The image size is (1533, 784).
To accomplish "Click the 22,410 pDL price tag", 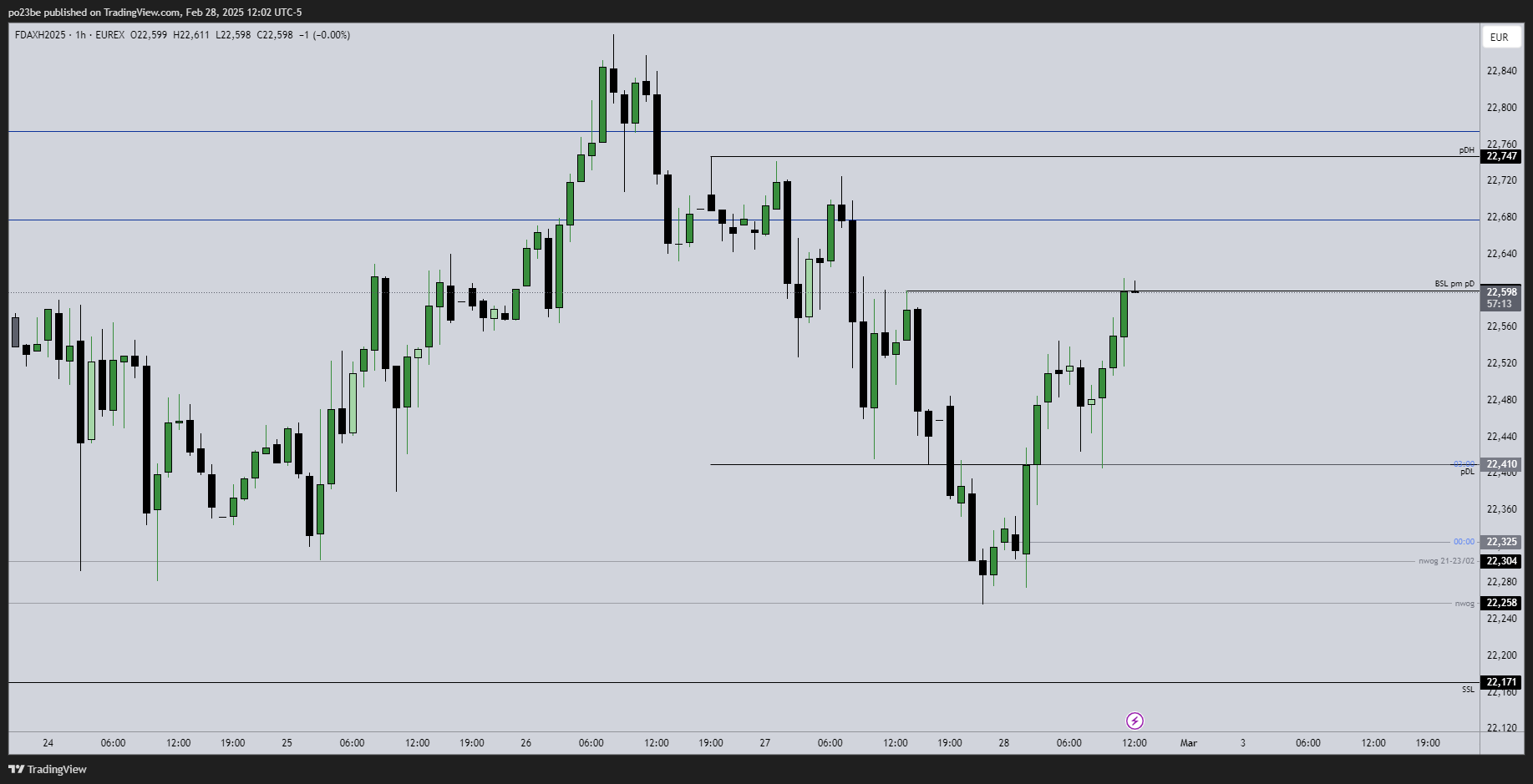I will [1501, 464].
